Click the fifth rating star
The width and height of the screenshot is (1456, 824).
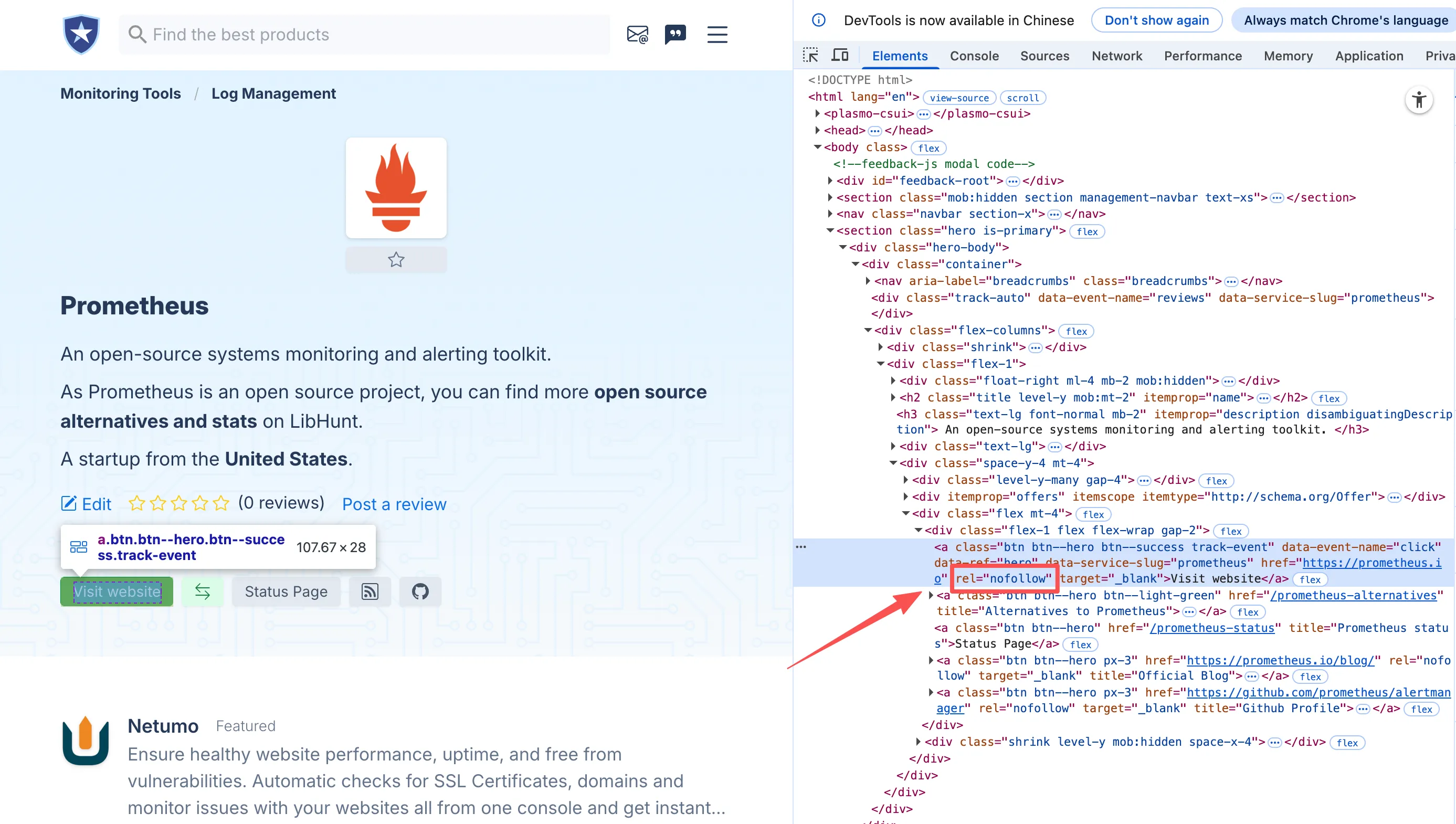click(220, 503)
